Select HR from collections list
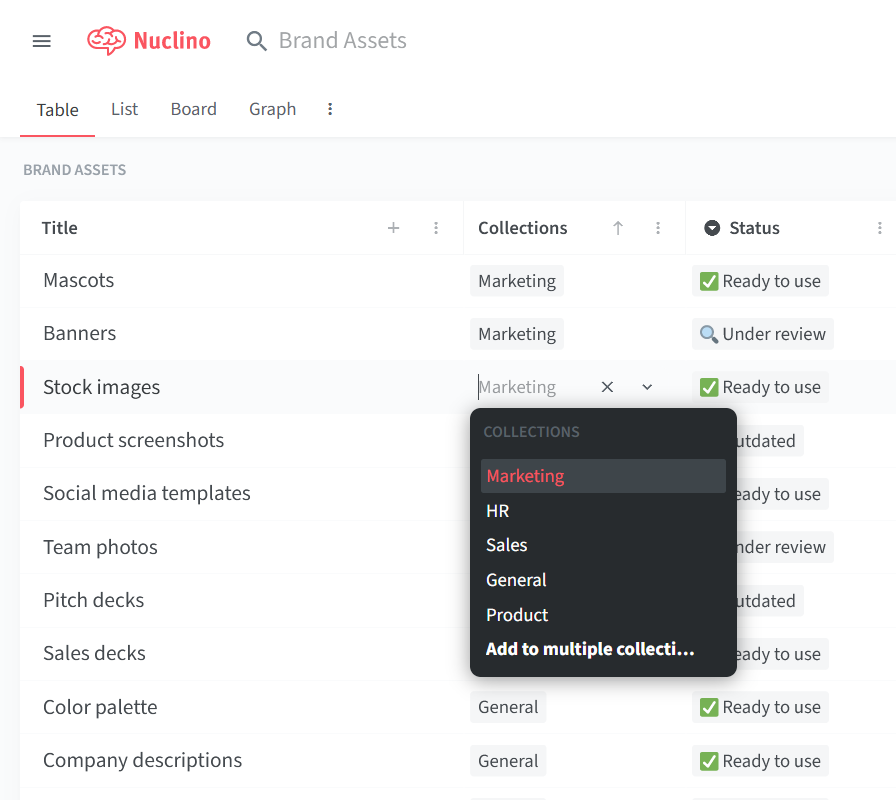Screen dimensions: 896x800 [498, 511]
